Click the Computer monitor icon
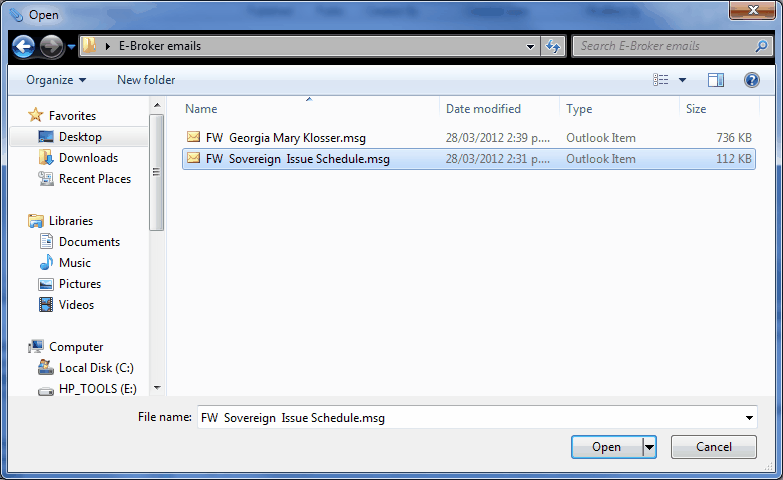This screenshot has width=783, height=480. coord(35,346)
